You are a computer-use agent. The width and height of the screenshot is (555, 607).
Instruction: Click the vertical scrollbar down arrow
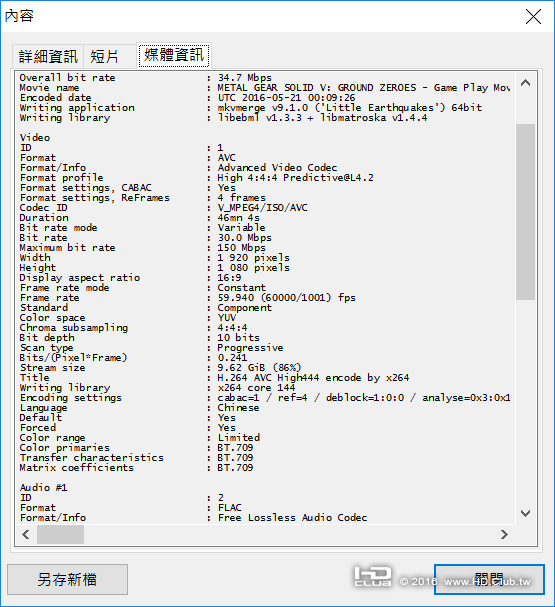525,514
